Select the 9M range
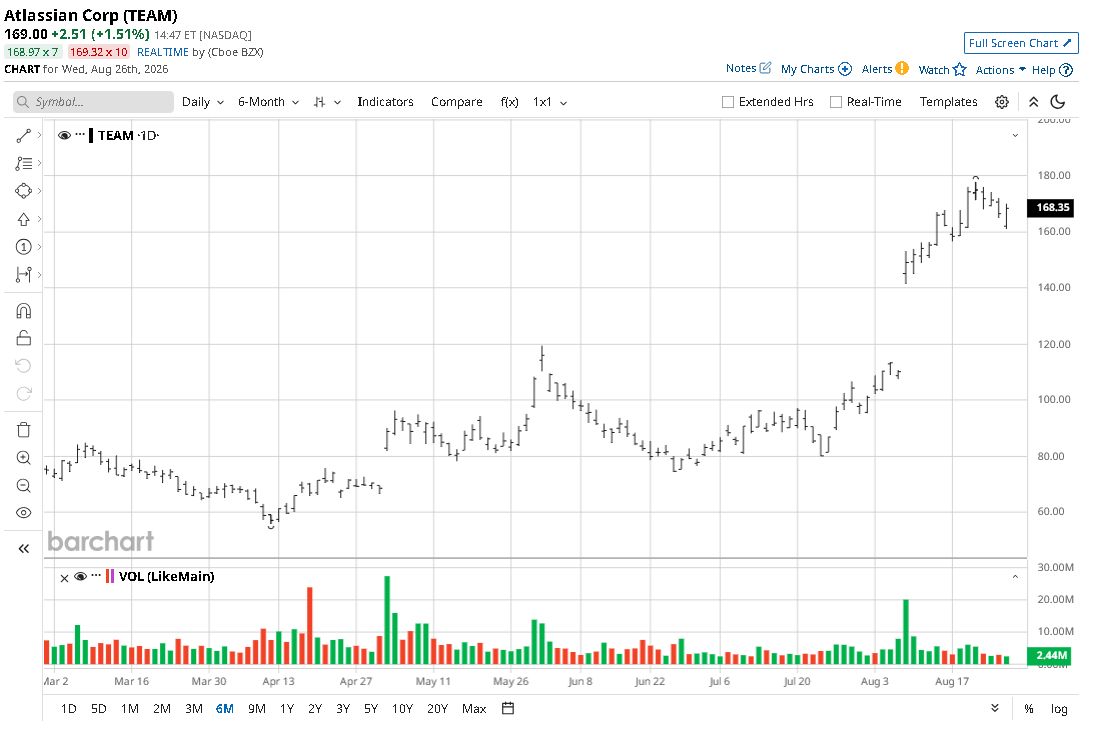 [257, 709]
